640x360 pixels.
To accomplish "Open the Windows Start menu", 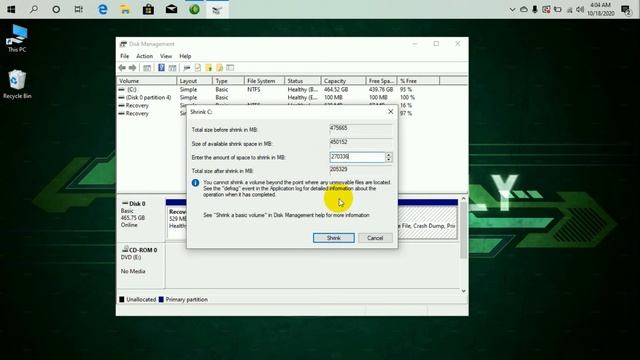I will click(11, 9).
